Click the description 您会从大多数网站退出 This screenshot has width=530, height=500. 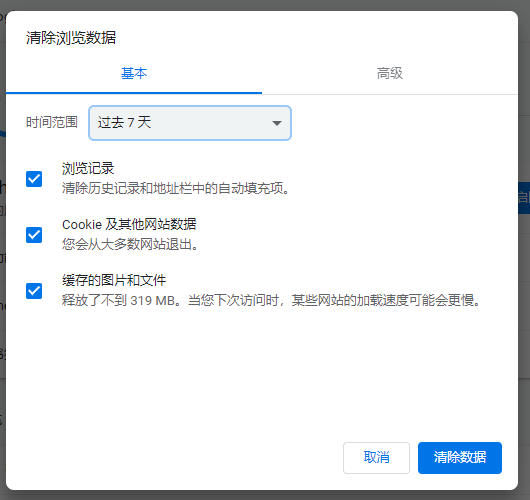130,244
